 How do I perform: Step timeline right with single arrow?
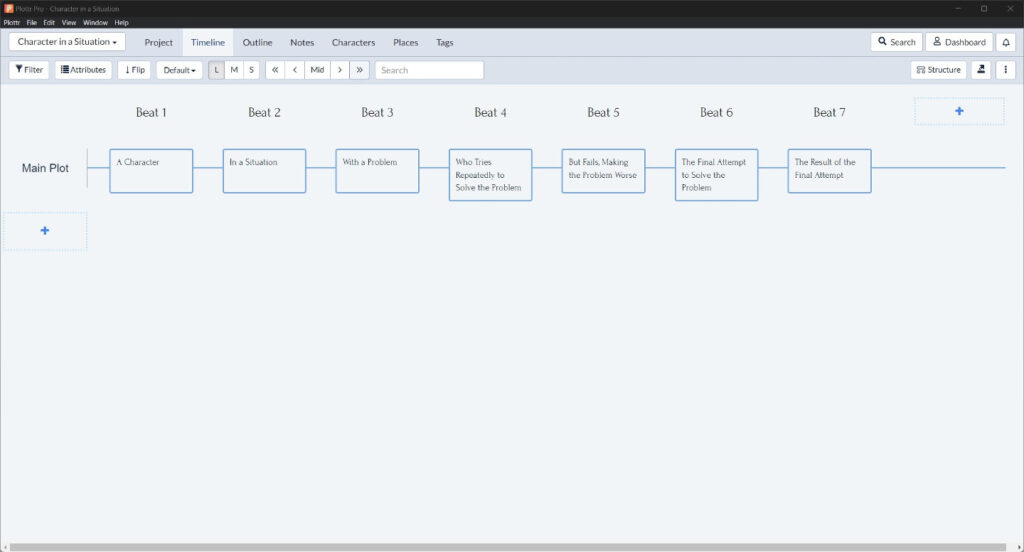[340, 70]
